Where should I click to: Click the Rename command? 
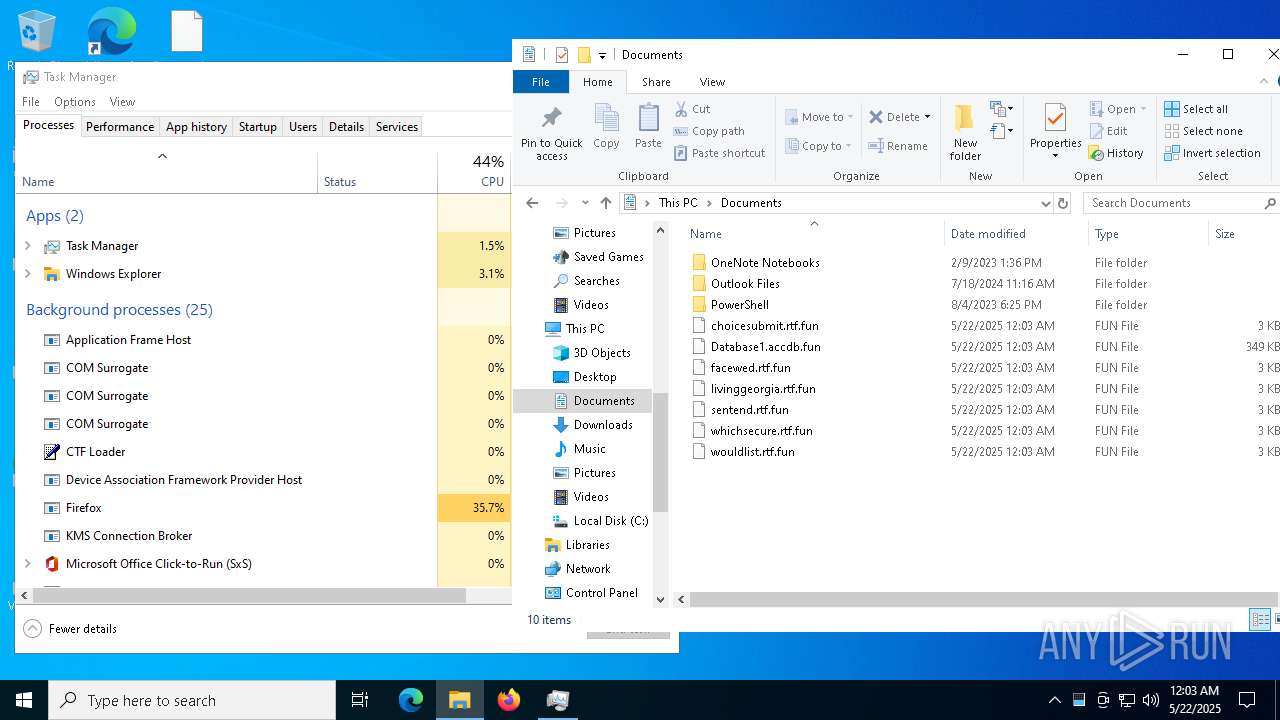coord(898,146)
